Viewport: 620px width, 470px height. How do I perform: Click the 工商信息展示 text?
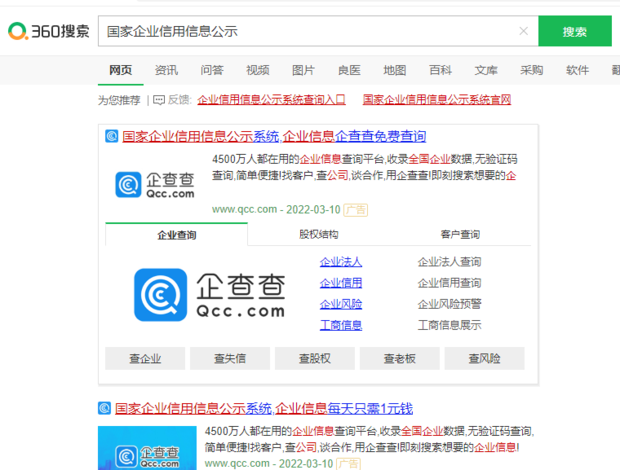[450, 325]
